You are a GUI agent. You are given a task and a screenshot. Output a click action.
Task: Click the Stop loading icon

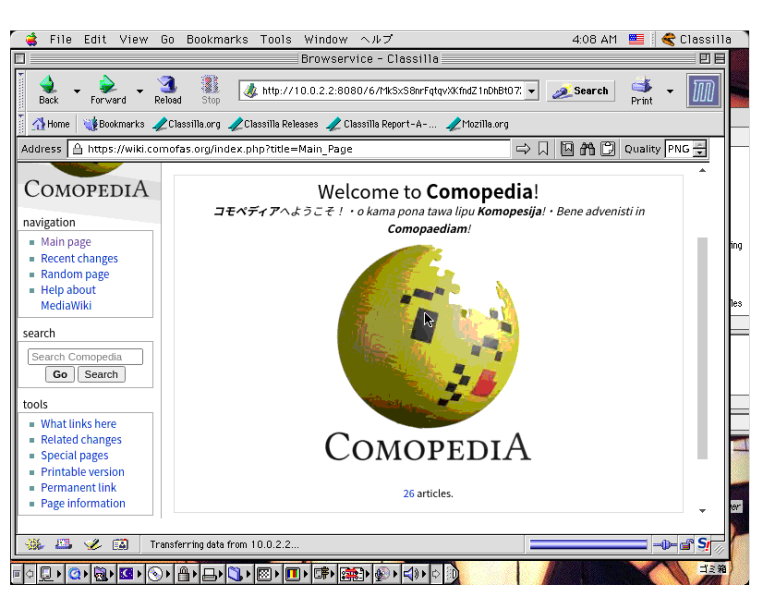(210, 85)
